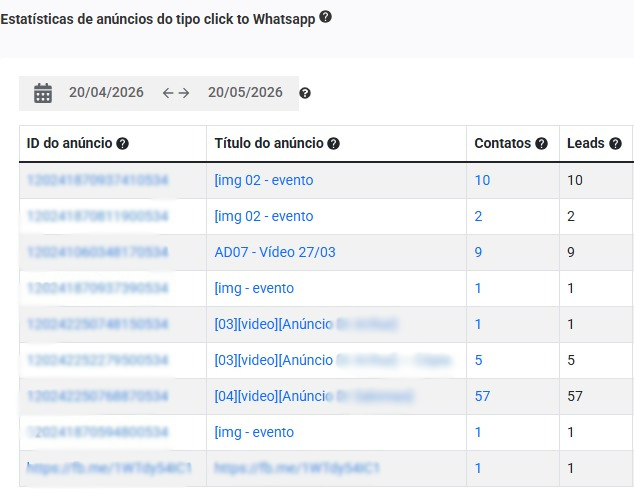Viewport: 634px width, 504px height.
Task: Open the first [img 02 - evento ad title
Action: pyautogui.click(x=264, y=180)
